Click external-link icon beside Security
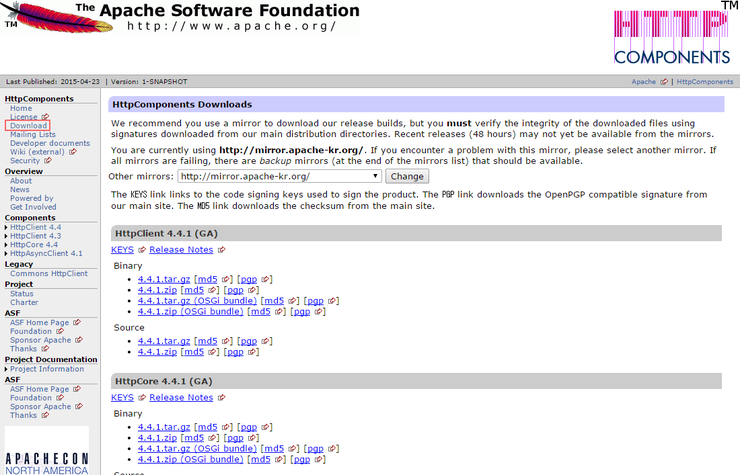This screenshot has height=475, width=740. coord(48,161)
